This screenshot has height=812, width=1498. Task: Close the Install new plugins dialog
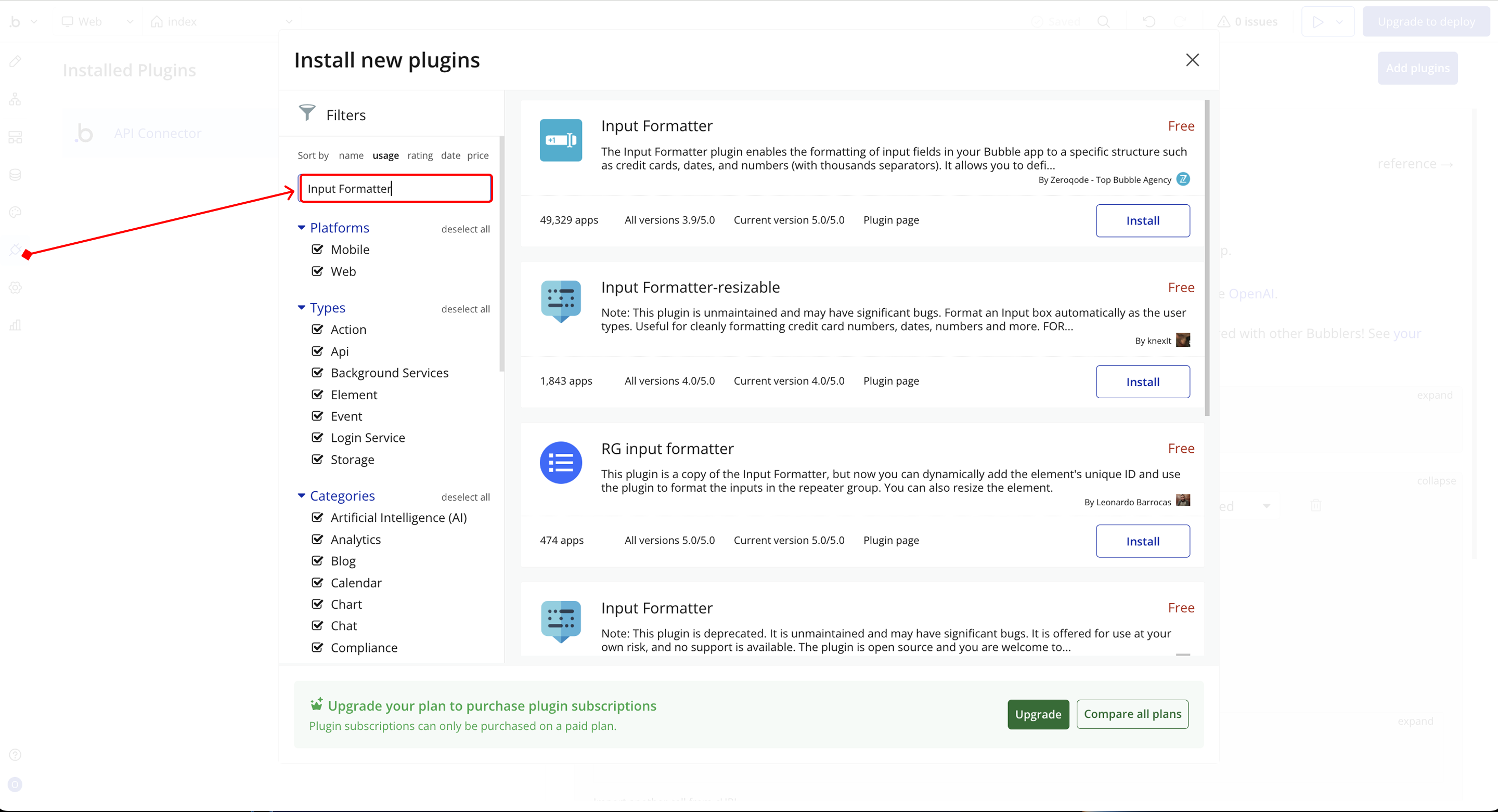click(1192, 60)
